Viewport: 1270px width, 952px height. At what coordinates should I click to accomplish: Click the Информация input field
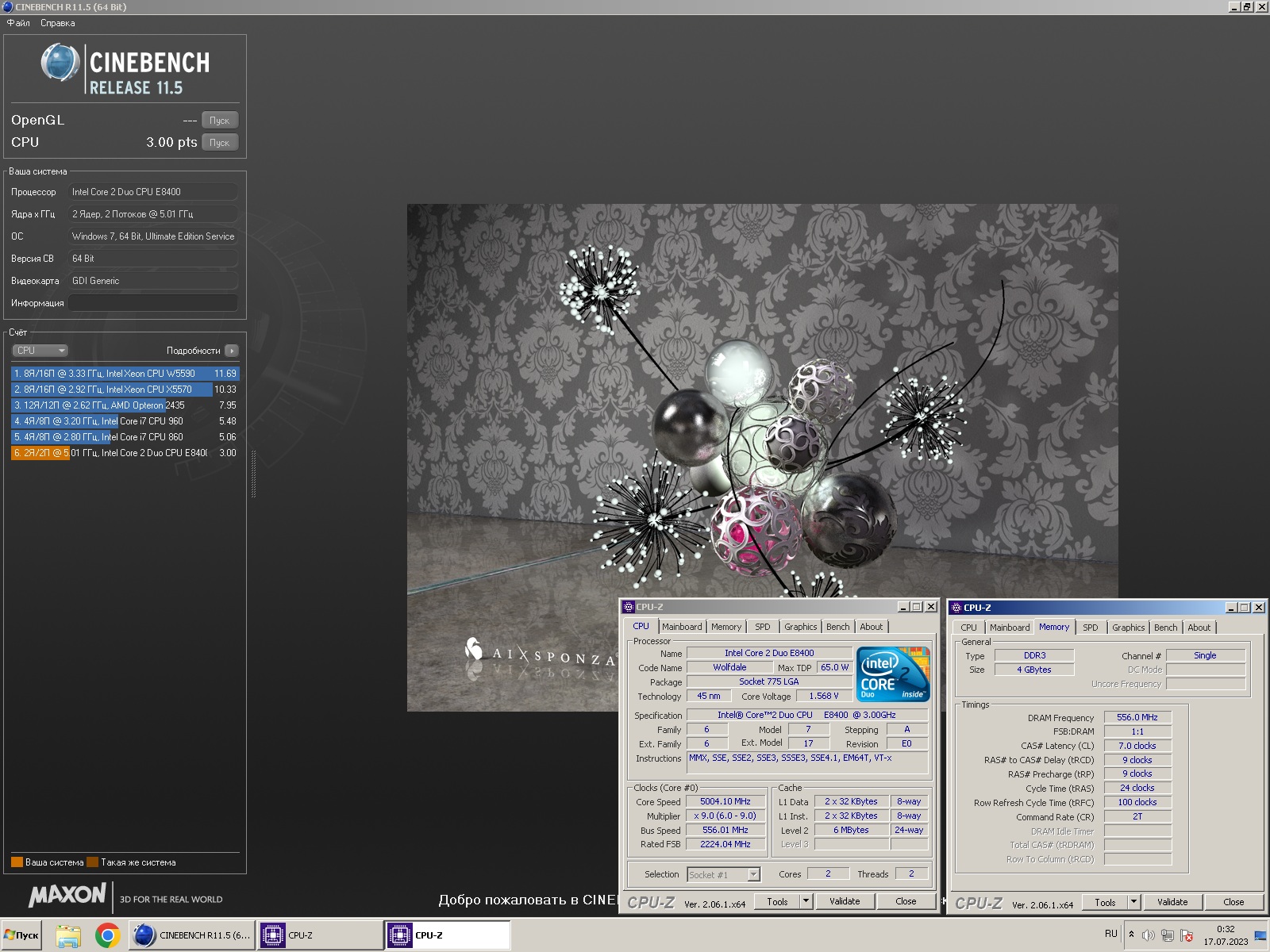pos(153,303)
